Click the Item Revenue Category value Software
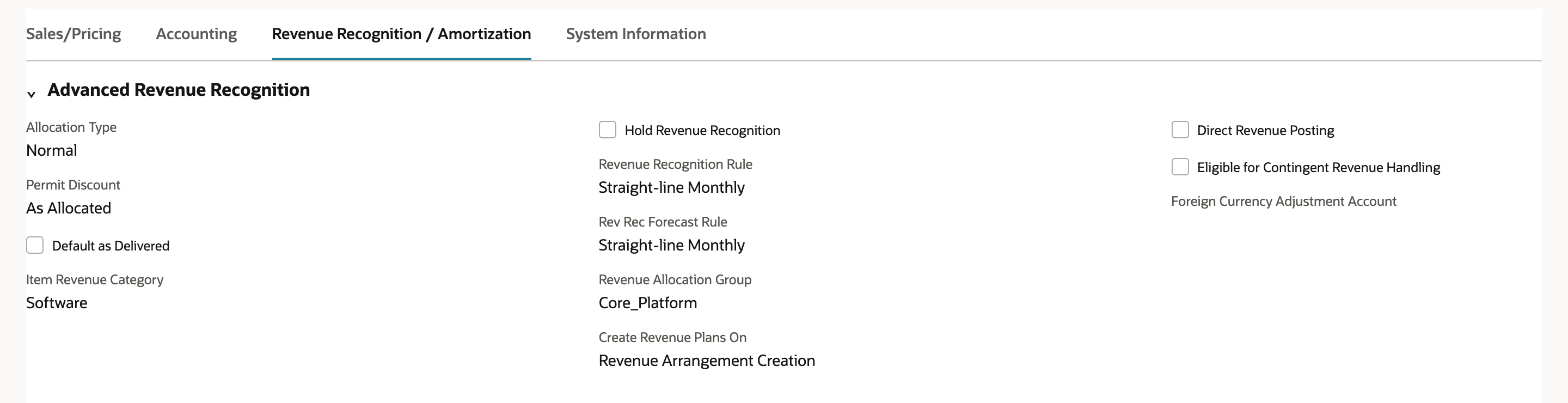Screen dimensions: 1568x403 click(57, 303)
